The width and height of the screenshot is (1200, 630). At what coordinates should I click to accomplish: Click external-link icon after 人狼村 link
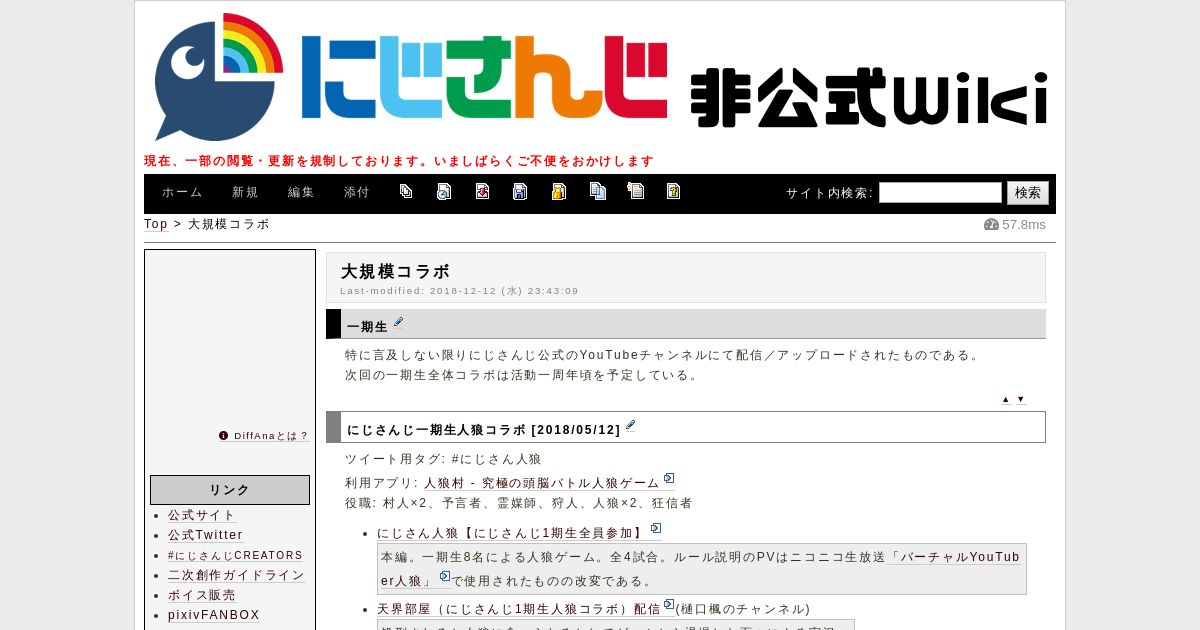pyautogui.click(x=669, y=478)
